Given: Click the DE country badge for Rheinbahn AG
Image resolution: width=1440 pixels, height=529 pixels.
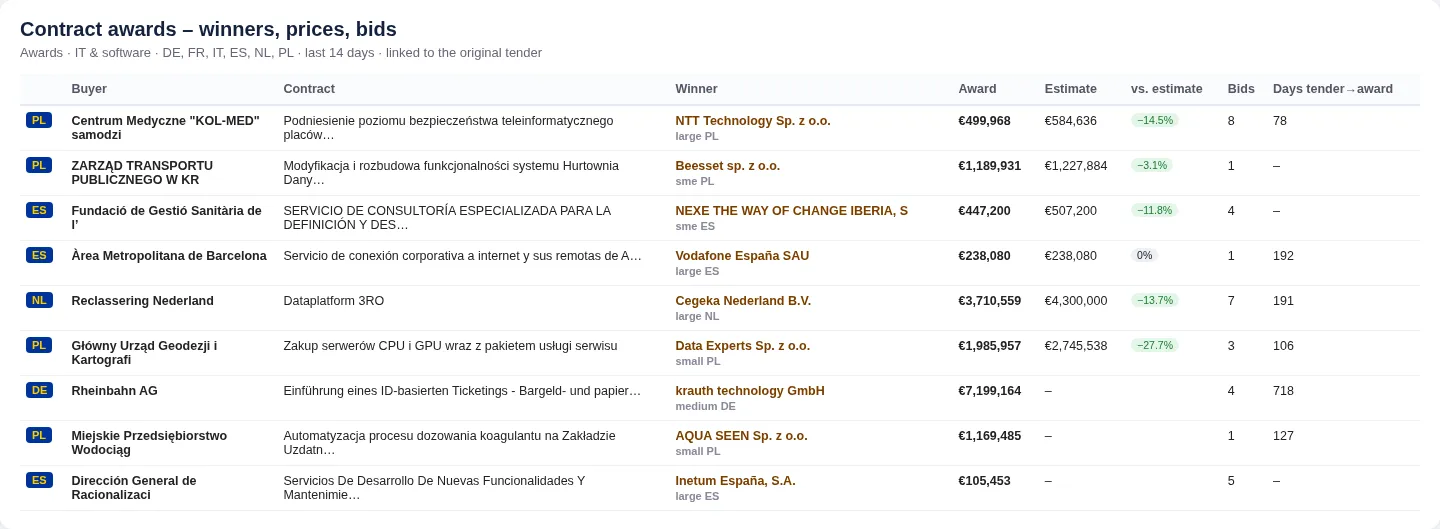Looking at the screenshot, I should (39, 390).
